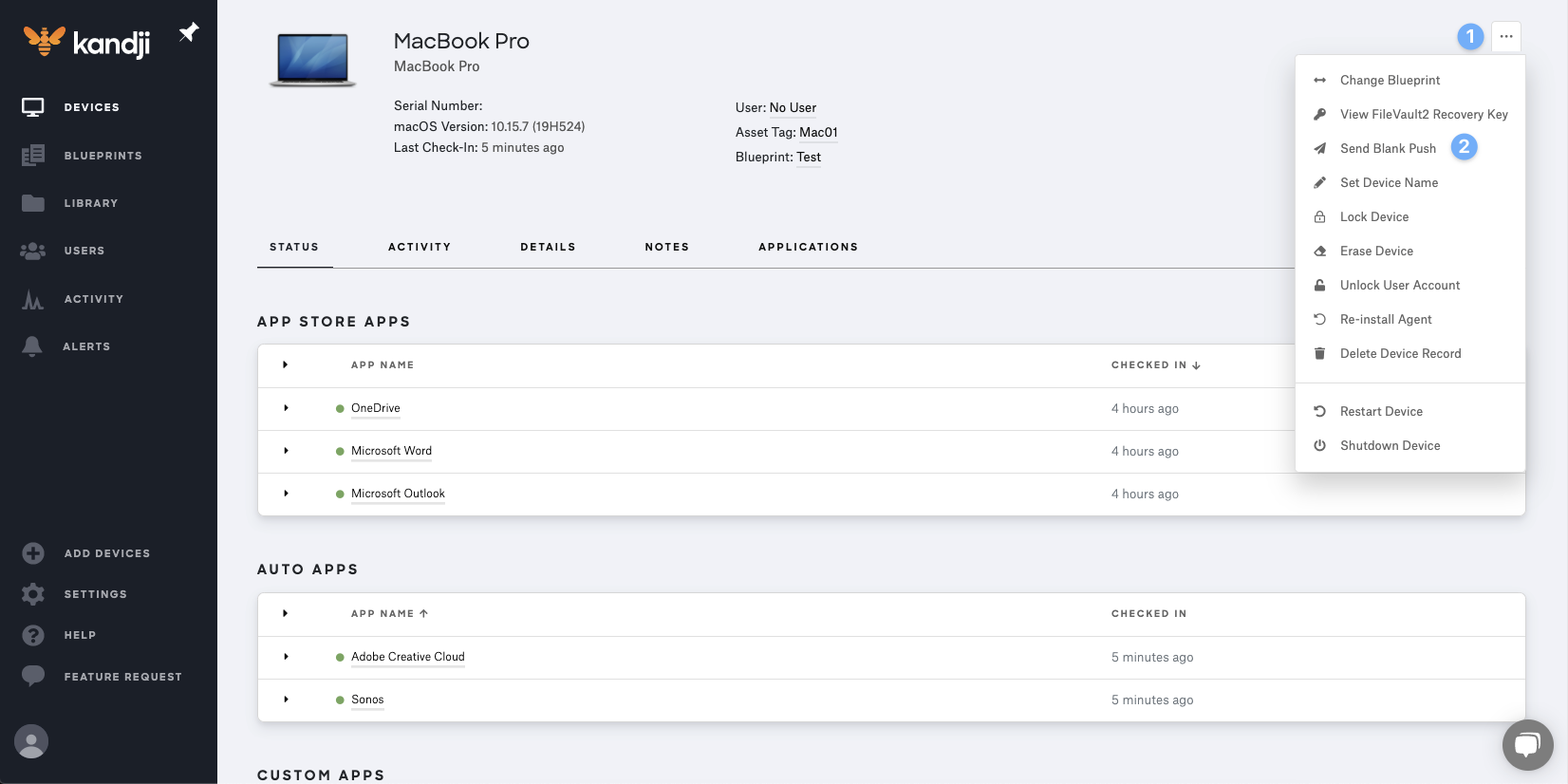The height and width of the screenshot is (784, 1568).
Task: Expand the Microsoft Outlook row
Action: point(286,494)
